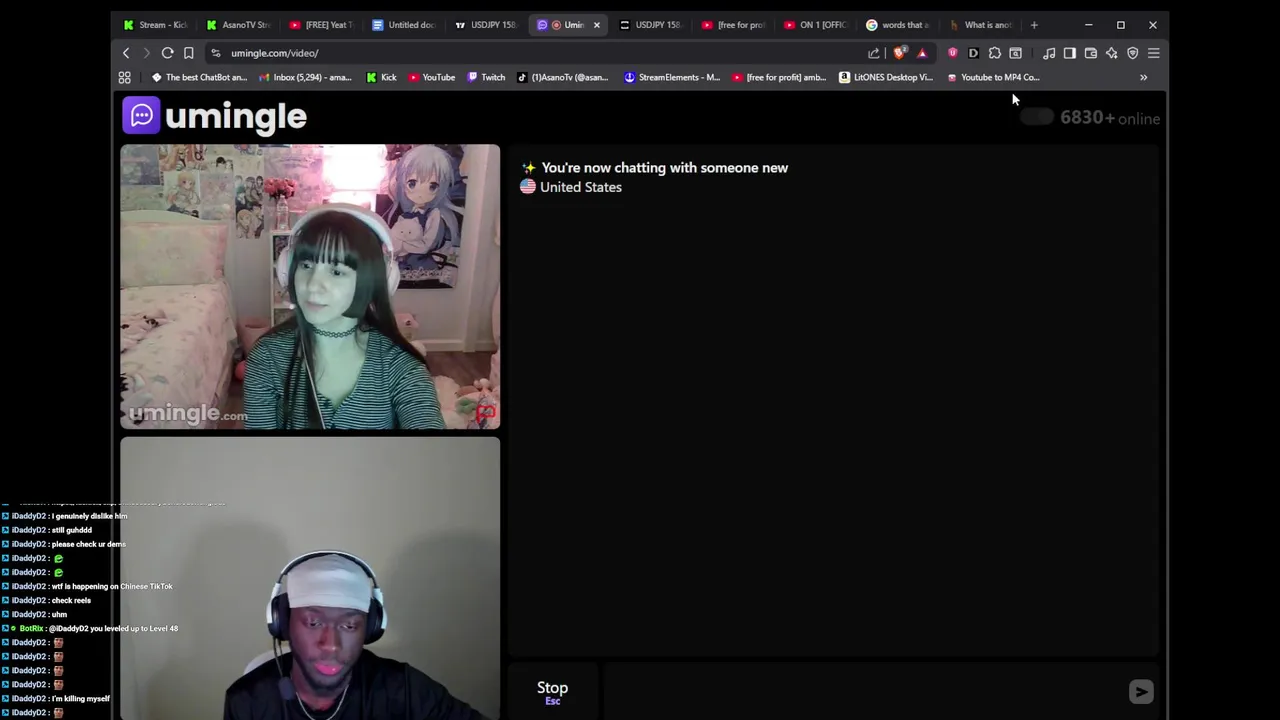The image size is (1280, 720).
Task: Switch to the 'What is anot' tab
Action: point(981,25)
